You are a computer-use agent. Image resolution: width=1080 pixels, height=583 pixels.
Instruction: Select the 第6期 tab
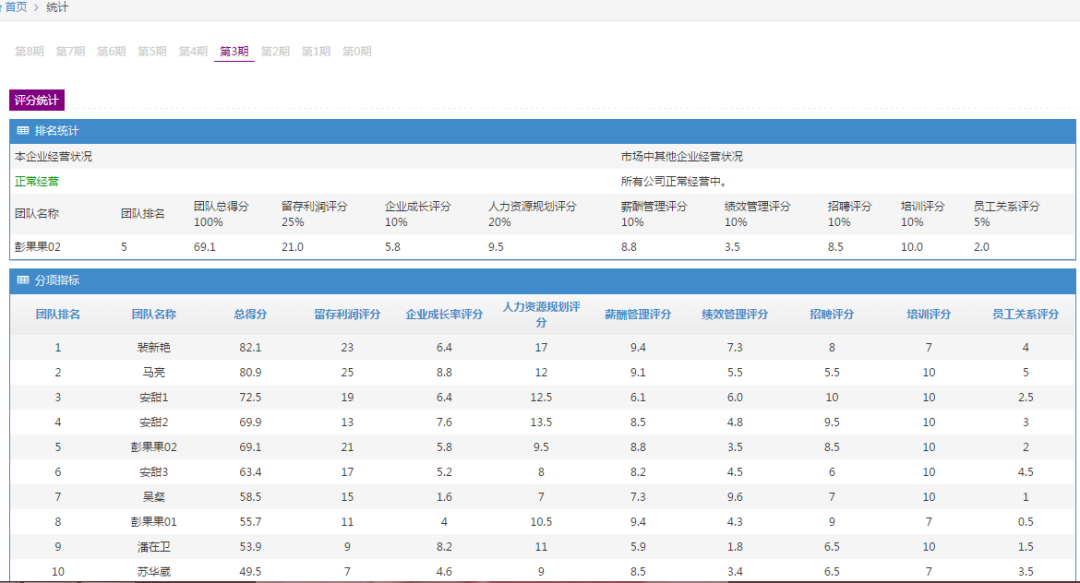tap(111, 51)
